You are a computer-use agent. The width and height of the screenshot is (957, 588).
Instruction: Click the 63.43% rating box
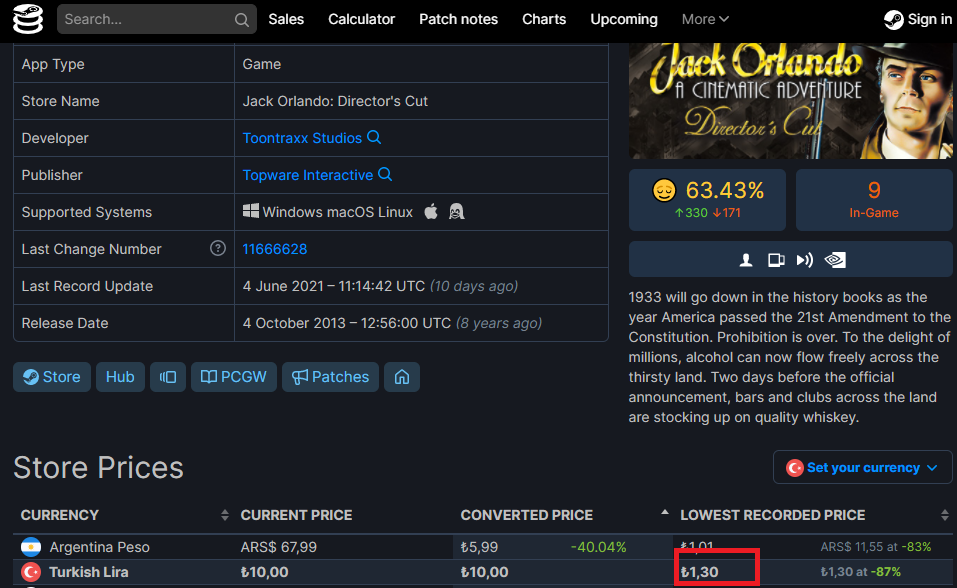[707, 200]
